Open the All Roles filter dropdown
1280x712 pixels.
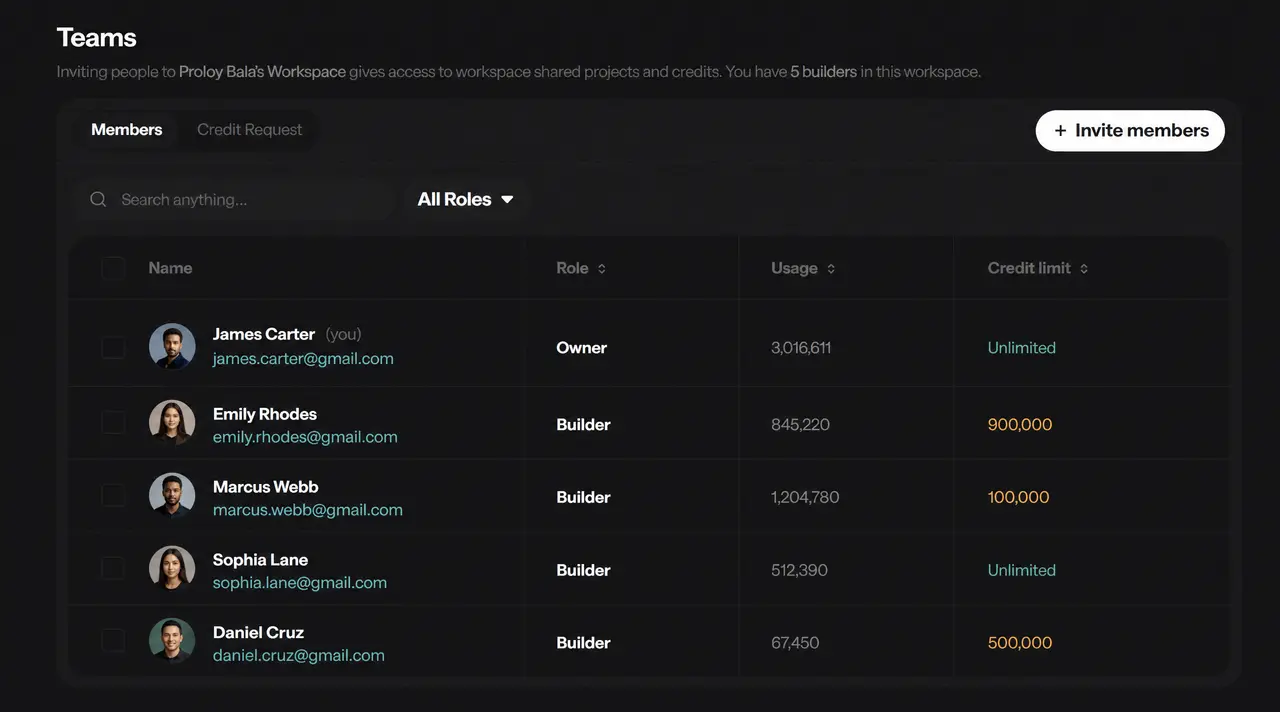(x=466, y=199)
